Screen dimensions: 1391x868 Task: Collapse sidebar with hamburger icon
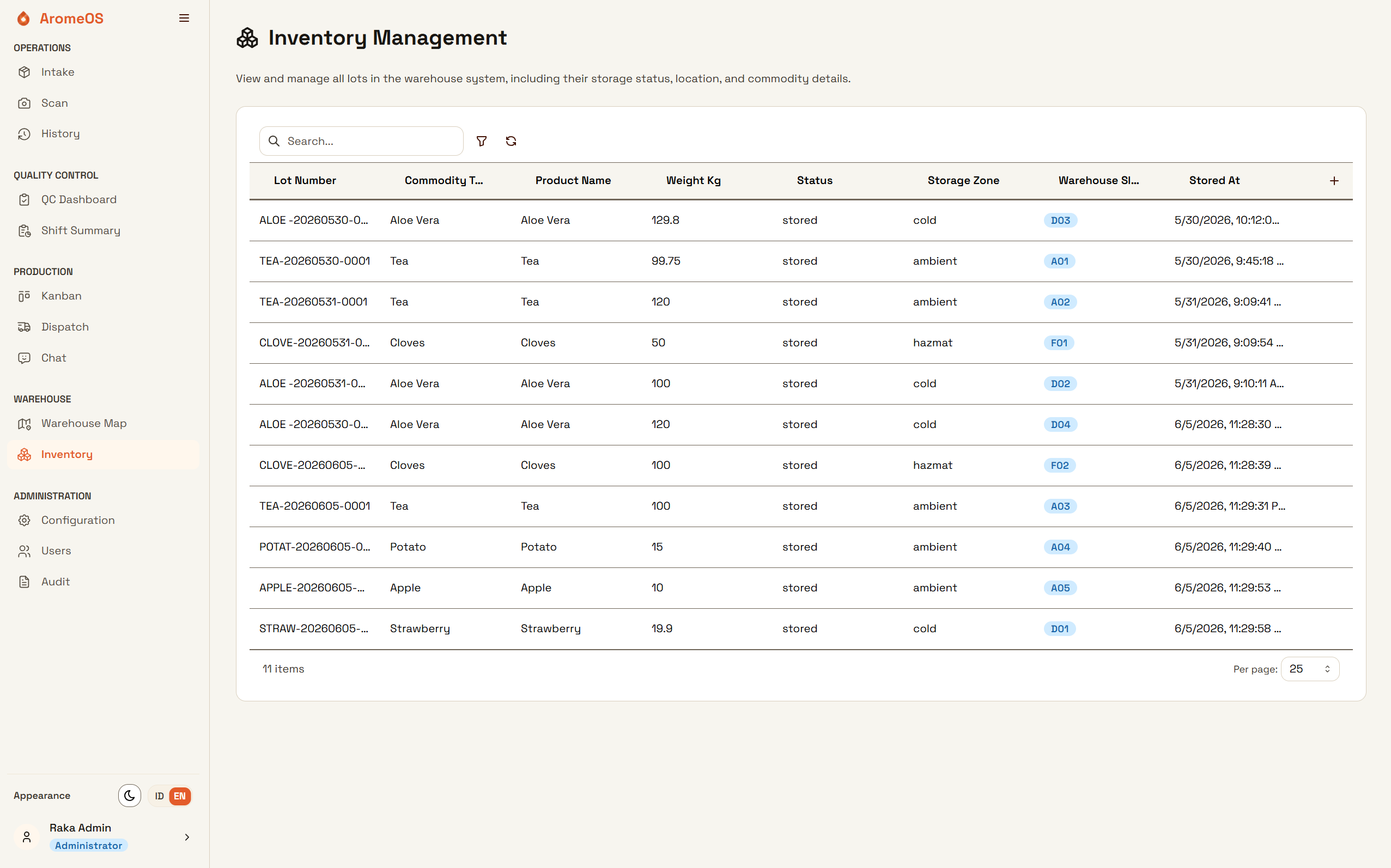point(184,19)
